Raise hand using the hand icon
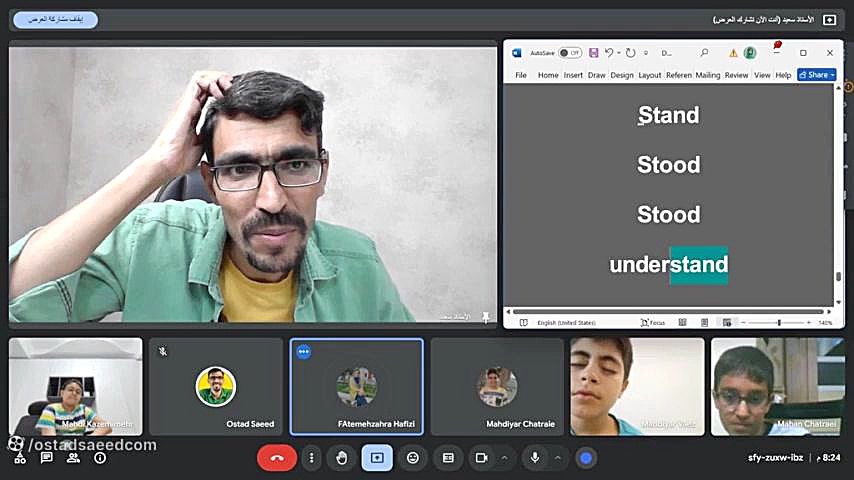Screen dimensions: 854x480 [342, 458]
